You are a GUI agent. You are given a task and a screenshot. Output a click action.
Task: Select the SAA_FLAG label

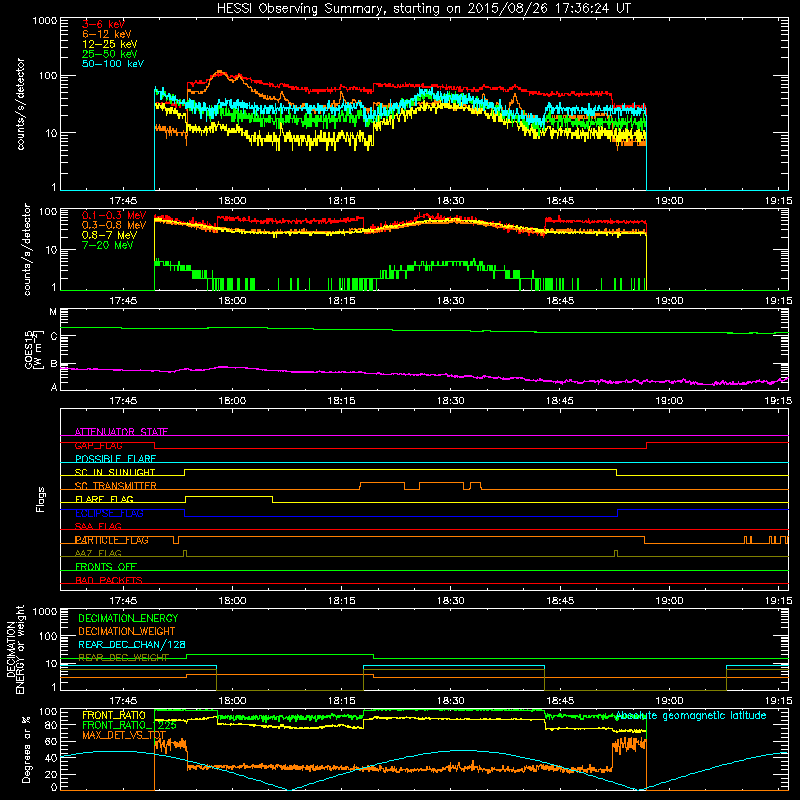tap(98, 526)
